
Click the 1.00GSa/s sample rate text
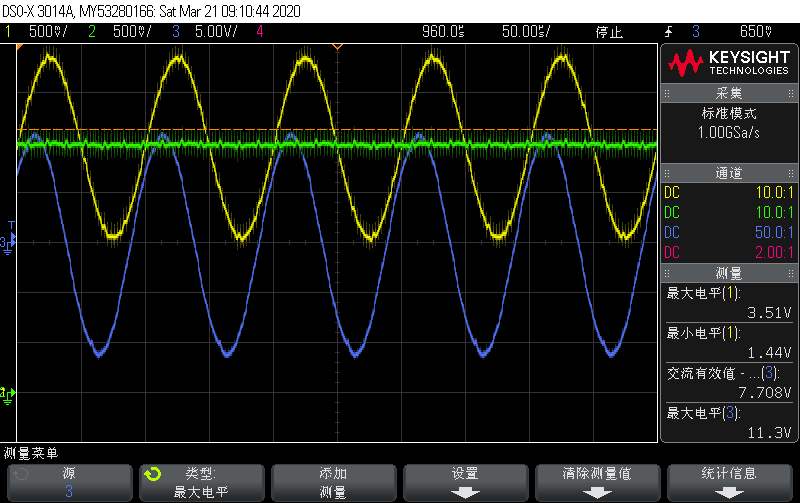pyautogui.click(x=729, y=133)
